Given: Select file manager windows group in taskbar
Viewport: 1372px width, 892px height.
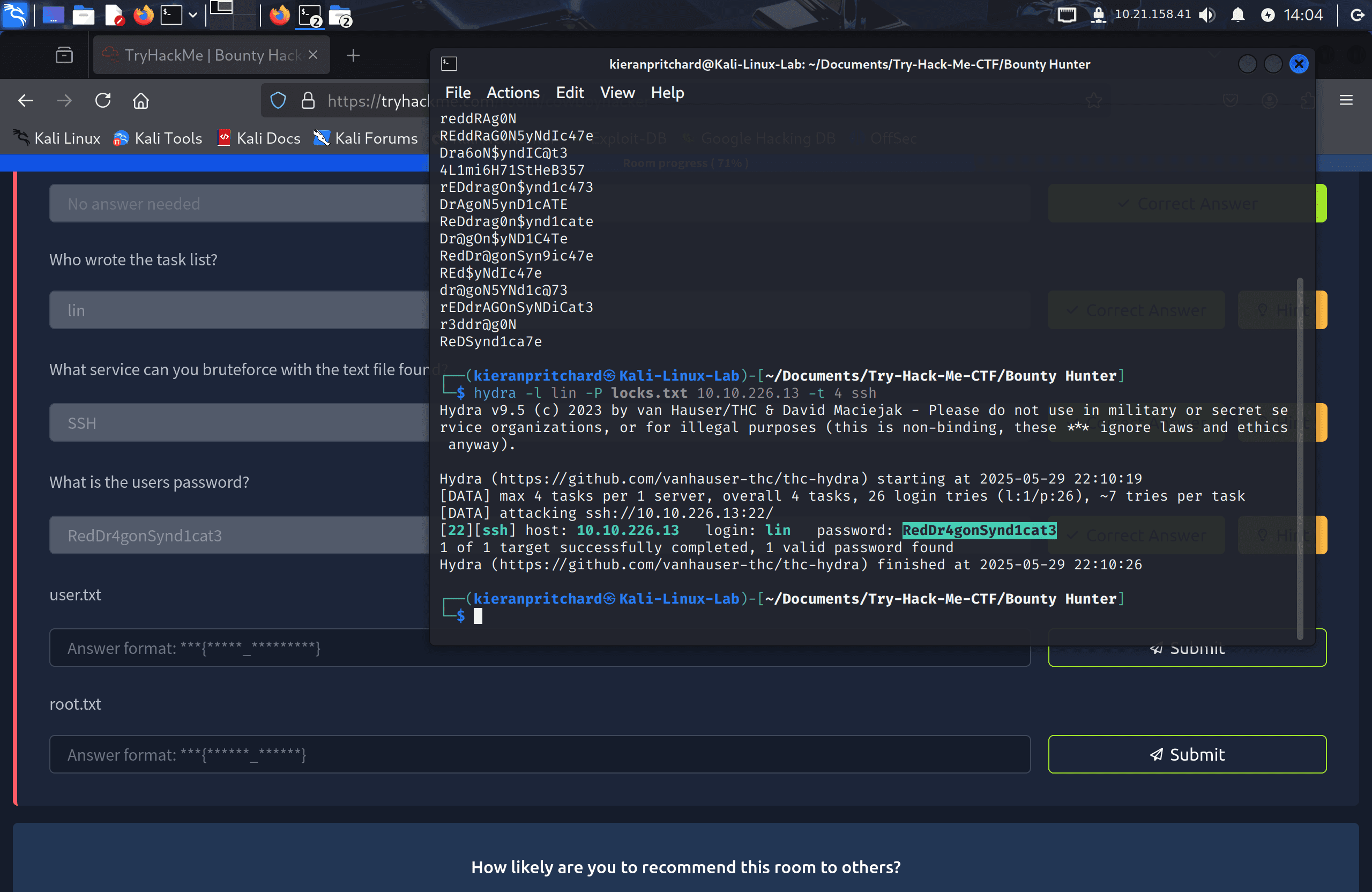Looking at the screenshot, I should click(340, 16).
